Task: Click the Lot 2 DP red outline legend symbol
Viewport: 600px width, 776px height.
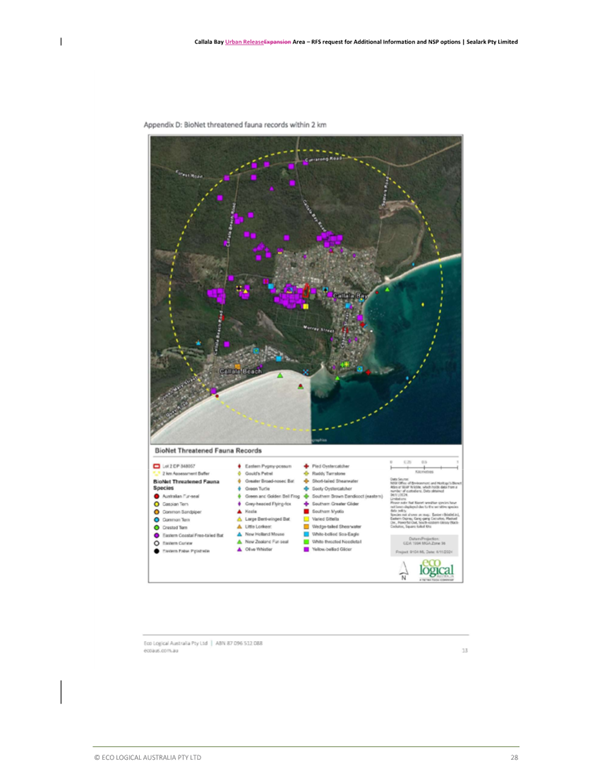Action: (x=156, y=466)
